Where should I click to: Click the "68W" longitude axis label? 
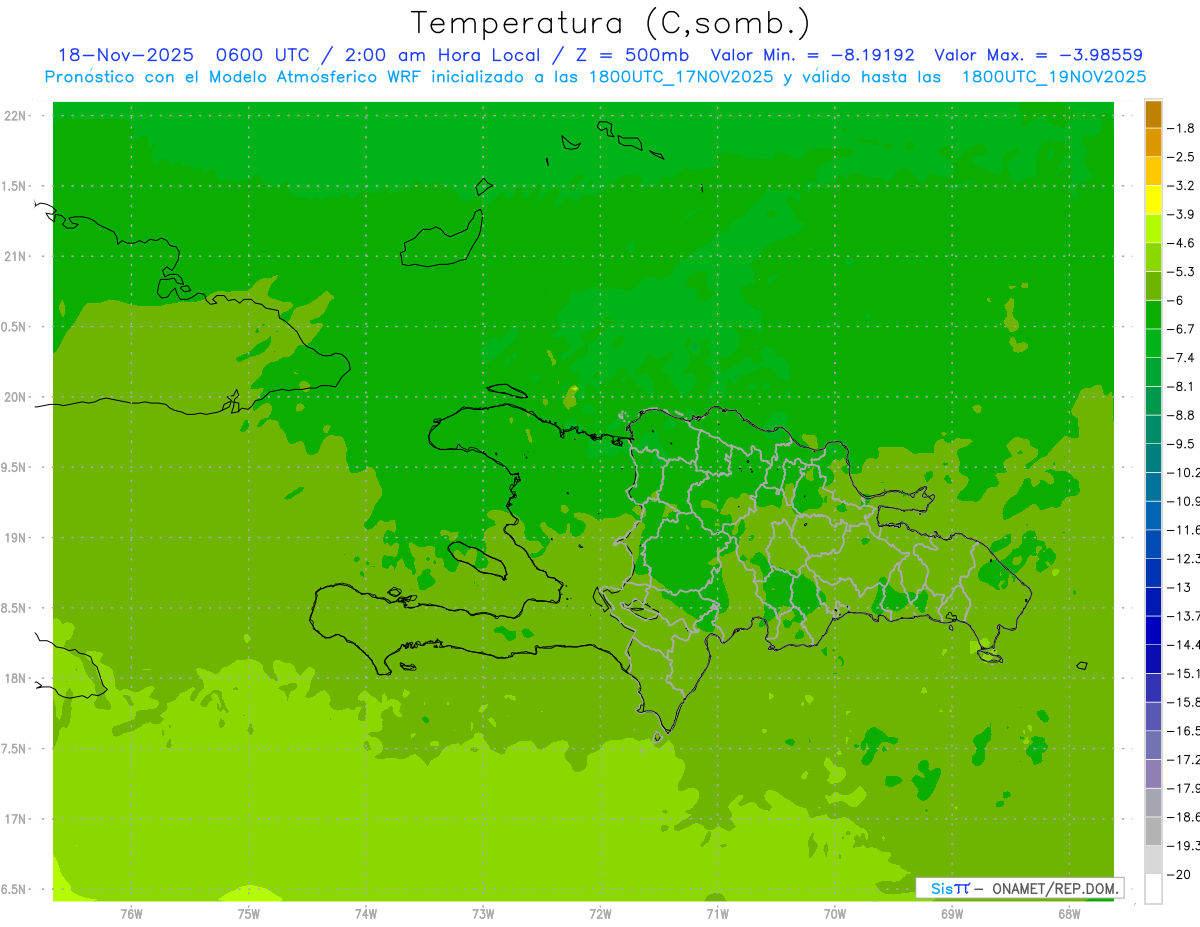click(1069, 912)
